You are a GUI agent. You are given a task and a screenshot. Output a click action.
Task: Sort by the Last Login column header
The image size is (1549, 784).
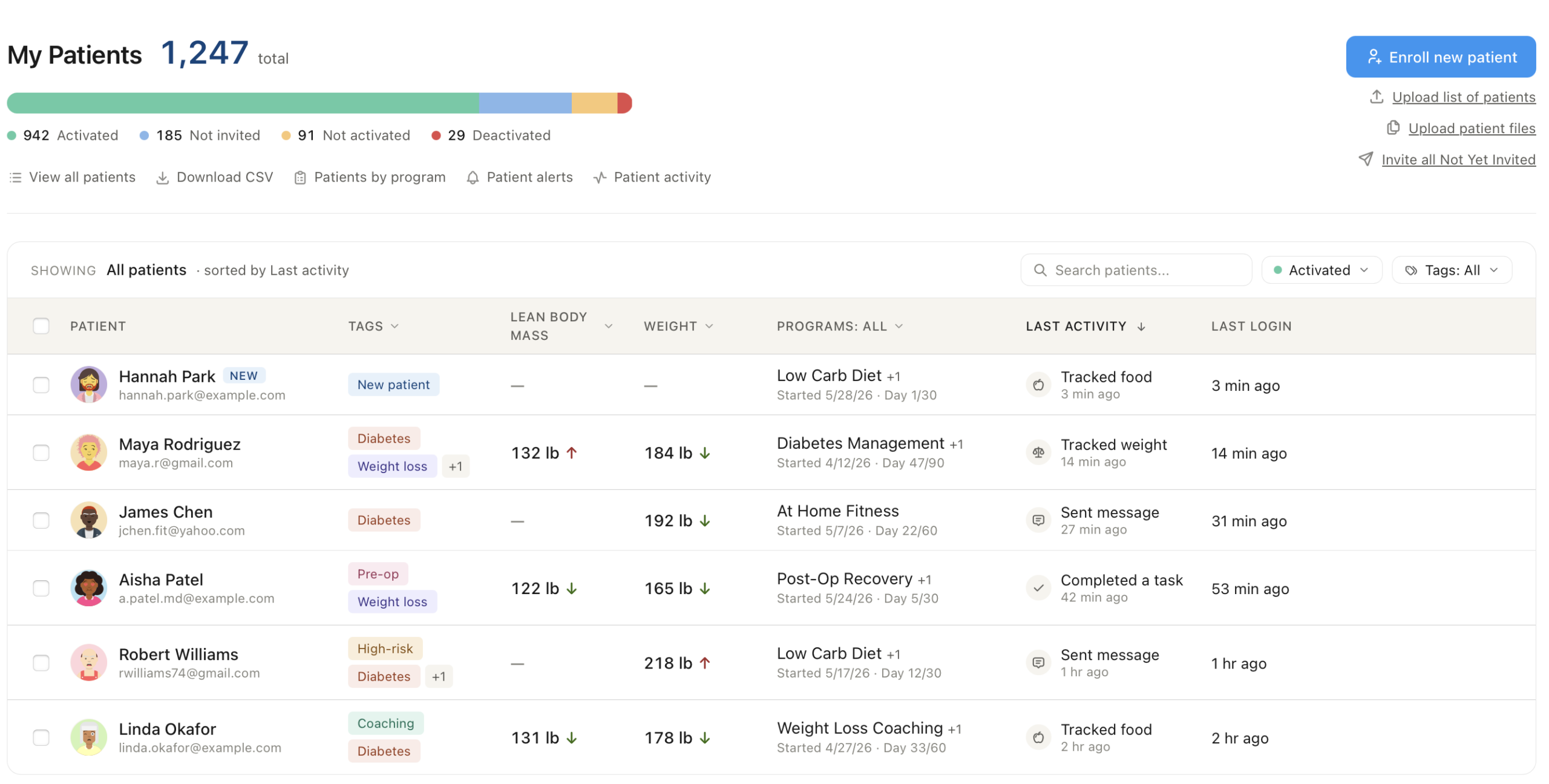point(1251,326)
